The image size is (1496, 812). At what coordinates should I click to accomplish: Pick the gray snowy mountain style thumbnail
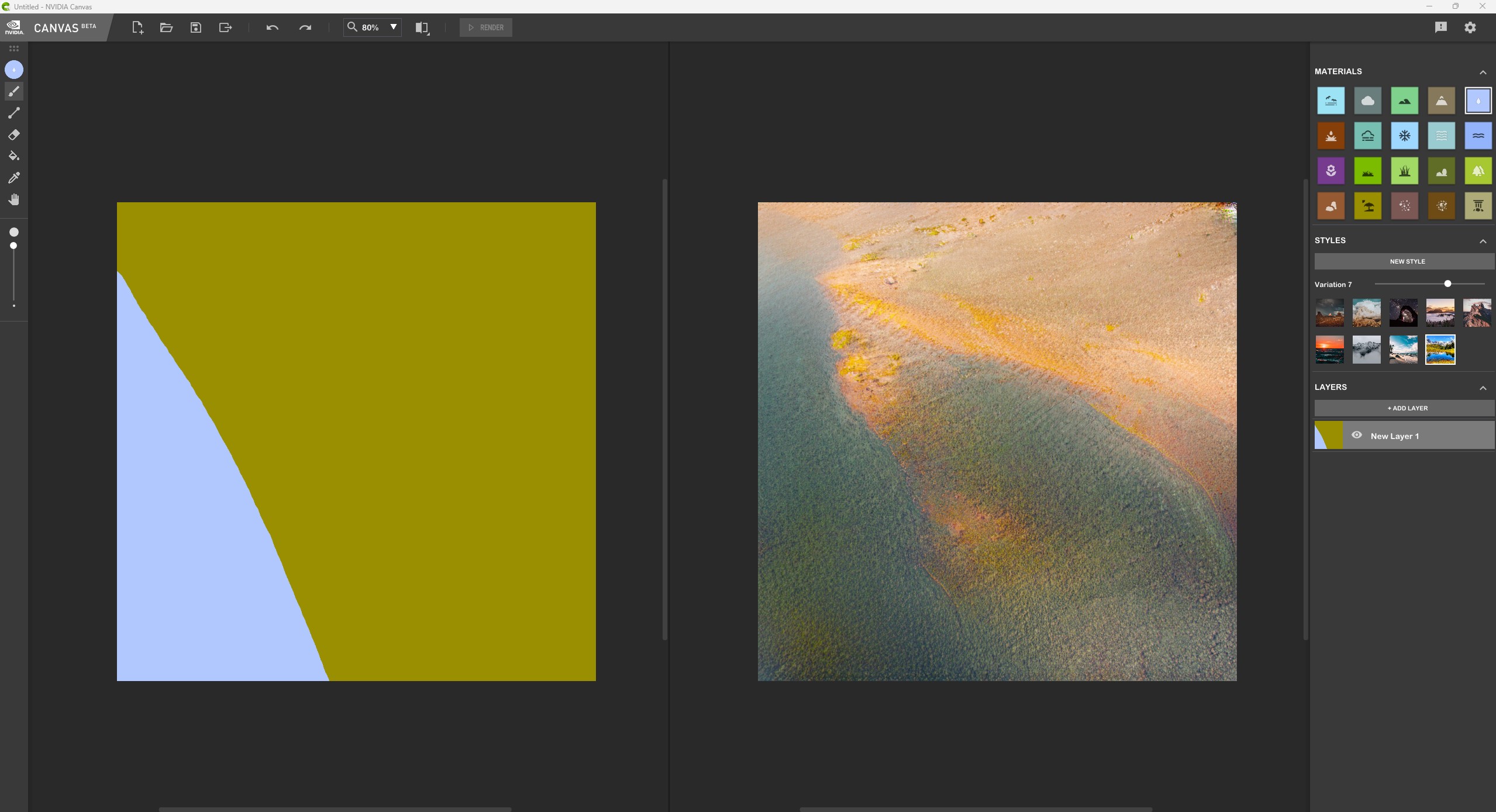click(1367, 350)
